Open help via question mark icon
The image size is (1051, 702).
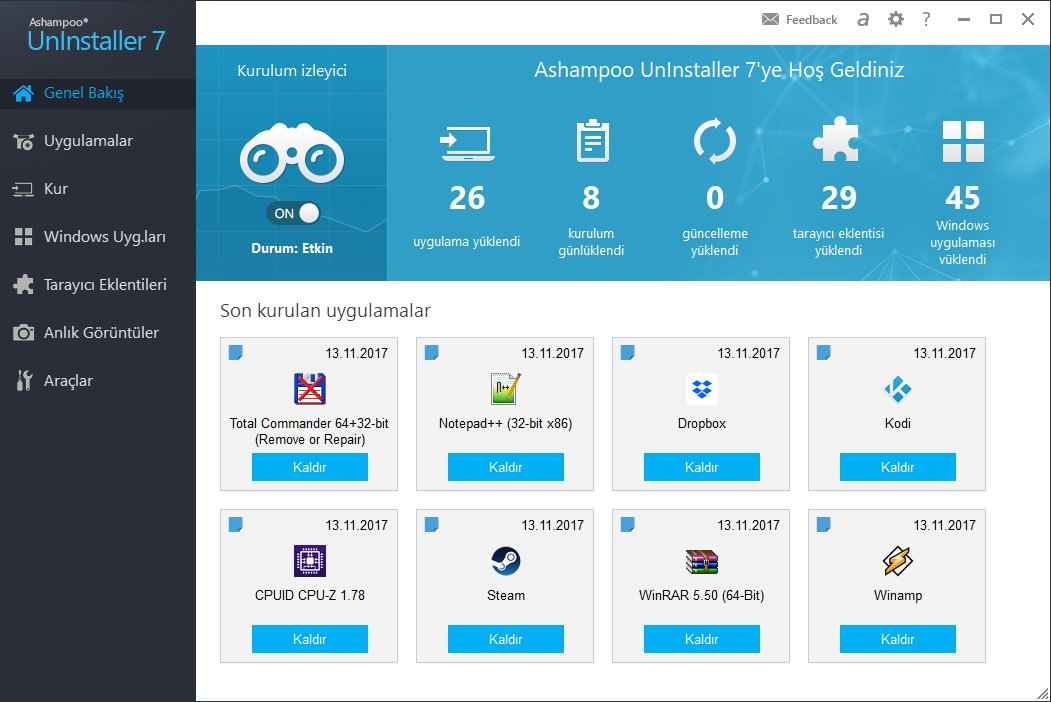tap(927, 19)
